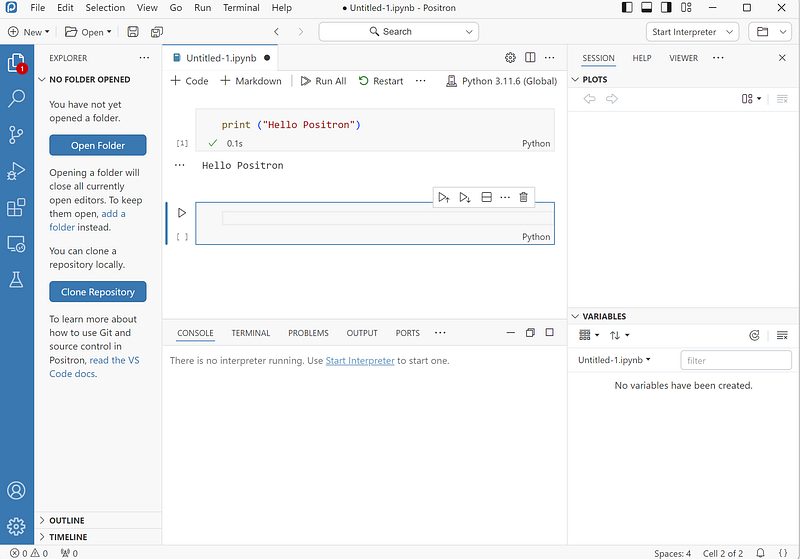Toggle the primary side bar layout
Viewport: 800px width, 559px height.
(x=627, y=8)
